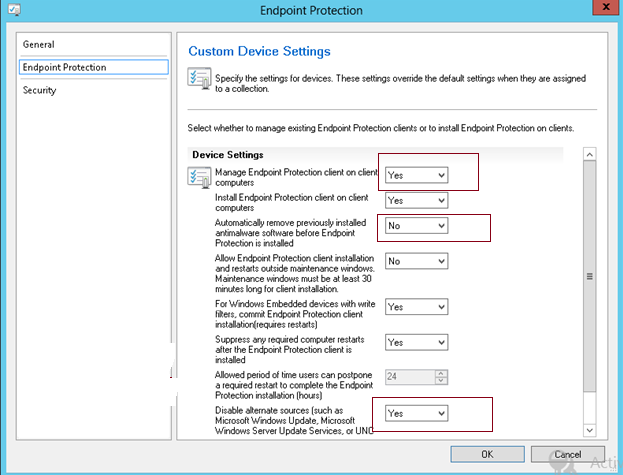Click the Custom Device Settings checklist icon
This screenshot has height=475, width=623.
click(x=199, y=78)
